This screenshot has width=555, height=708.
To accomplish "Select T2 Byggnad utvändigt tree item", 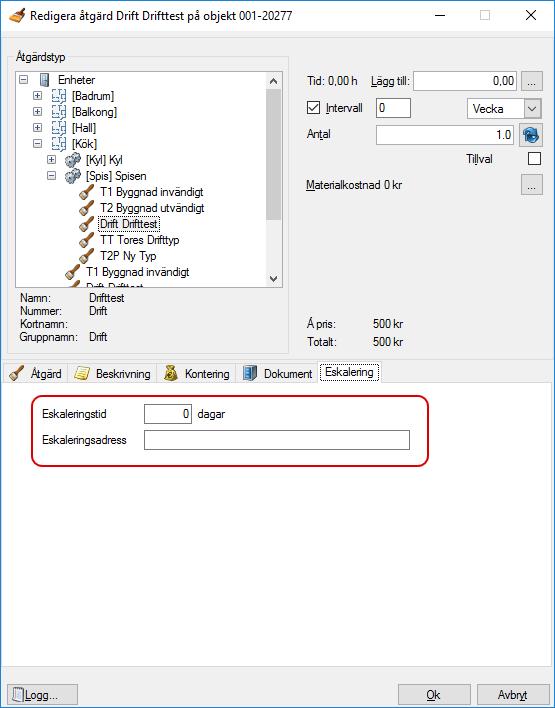I will [x=152, y=208].
